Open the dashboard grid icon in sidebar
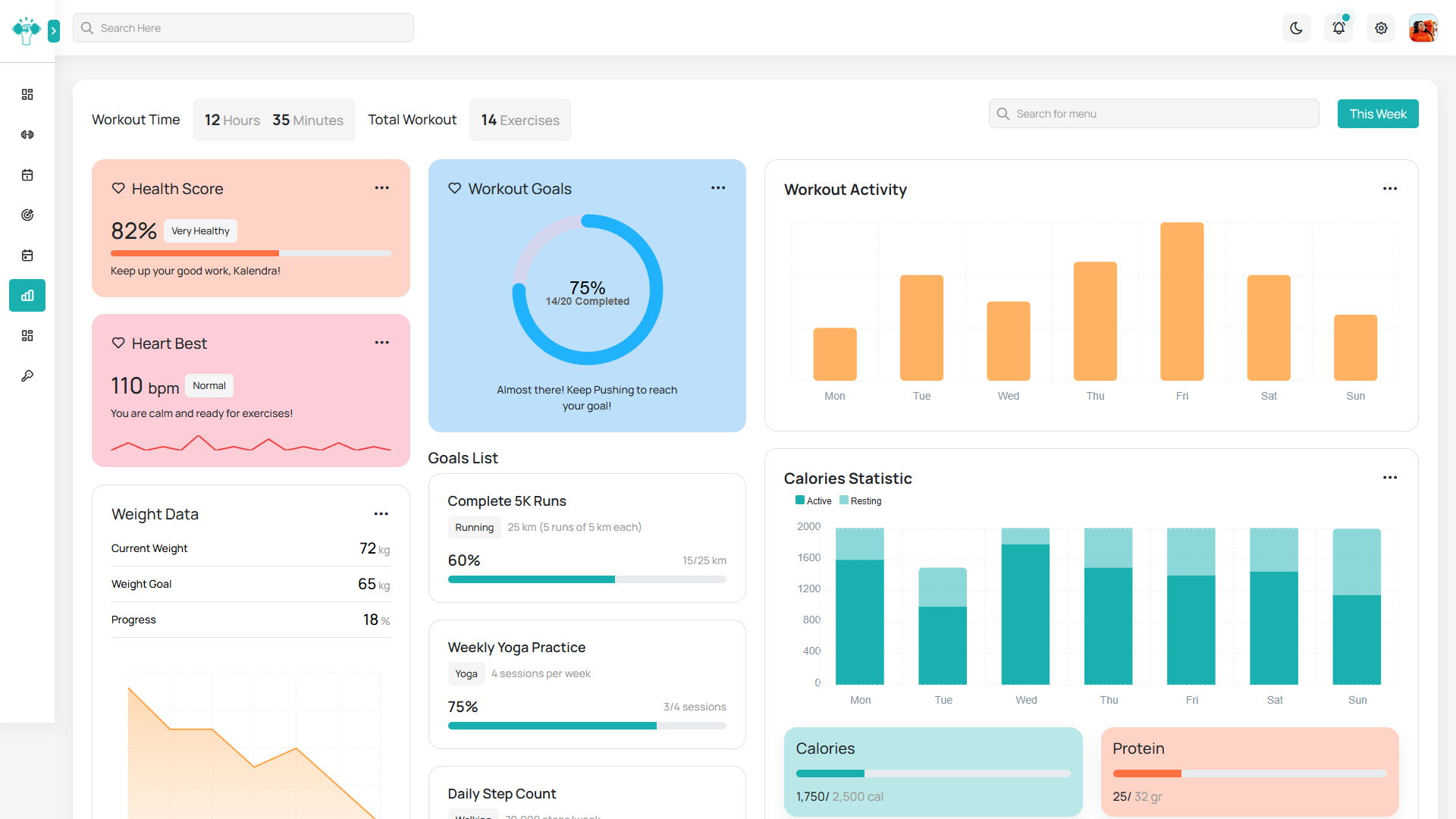This screenshot has width=1456, height=819. [x=27, y=94]
